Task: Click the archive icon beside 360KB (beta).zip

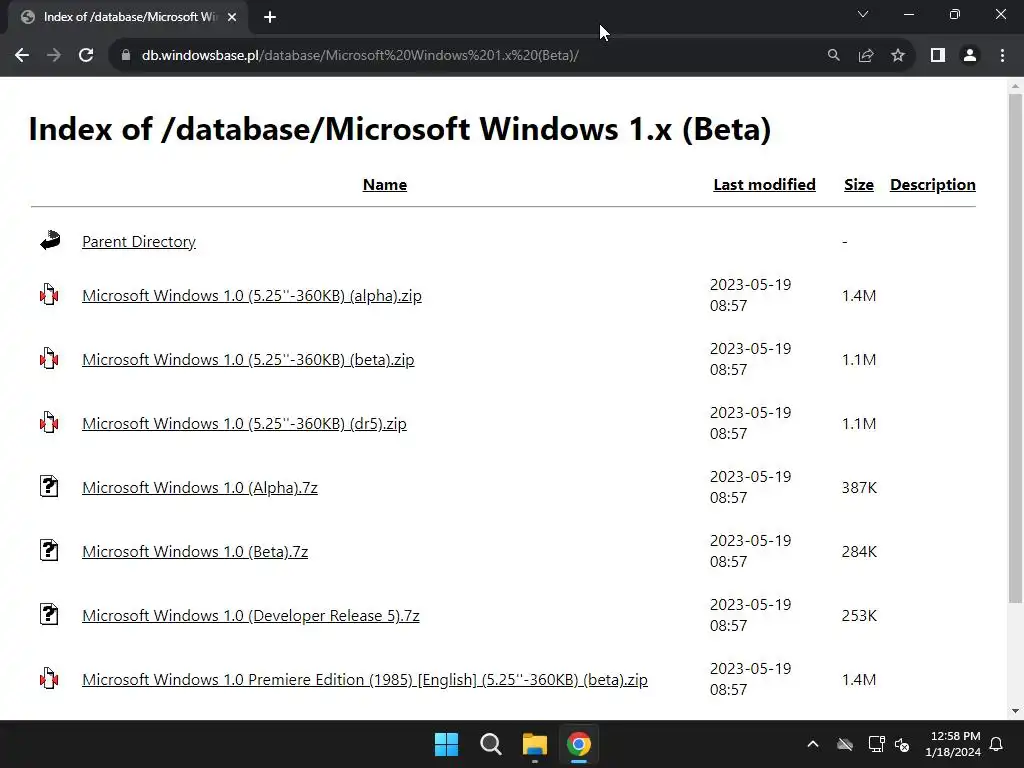Action: tap(49, 359)
